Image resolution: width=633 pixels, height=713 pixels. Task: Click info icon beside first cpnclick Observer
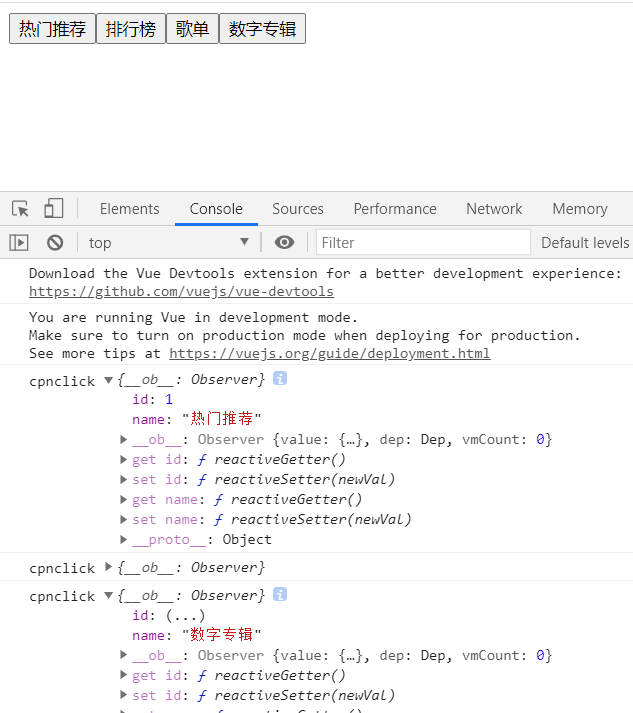coord(280,378)
